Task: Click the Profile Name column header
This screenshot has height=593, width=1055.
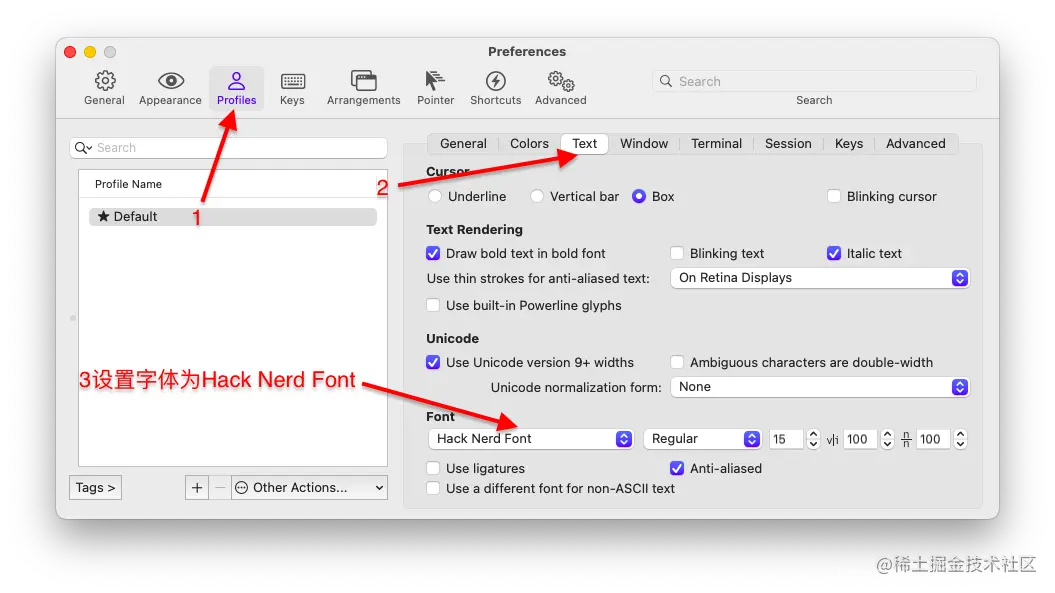Action: (x=128, y=184)
